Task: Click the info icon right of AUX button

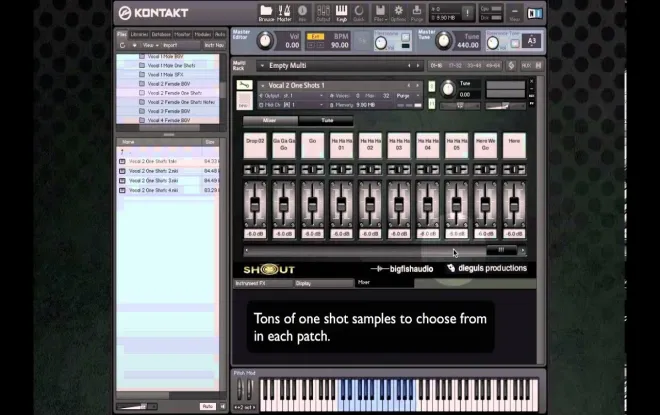Action: coord(538,66)
